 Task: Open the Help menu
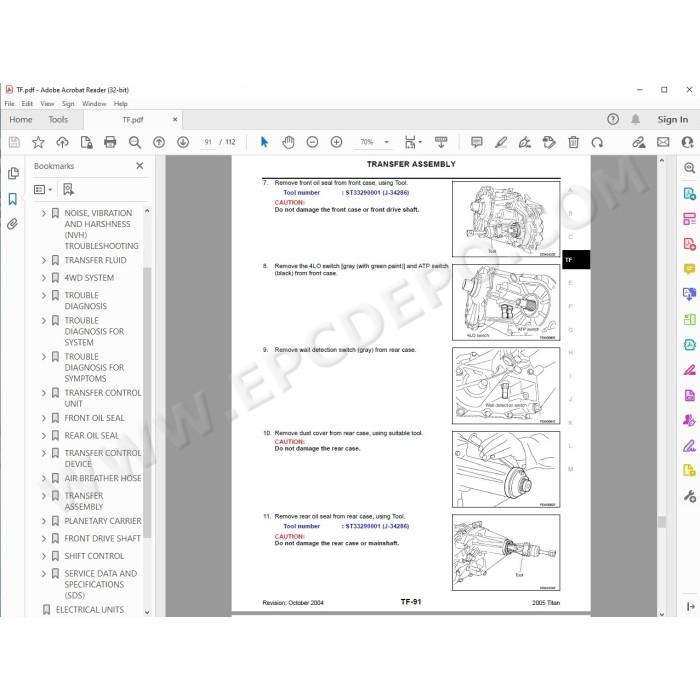(121, 104)
